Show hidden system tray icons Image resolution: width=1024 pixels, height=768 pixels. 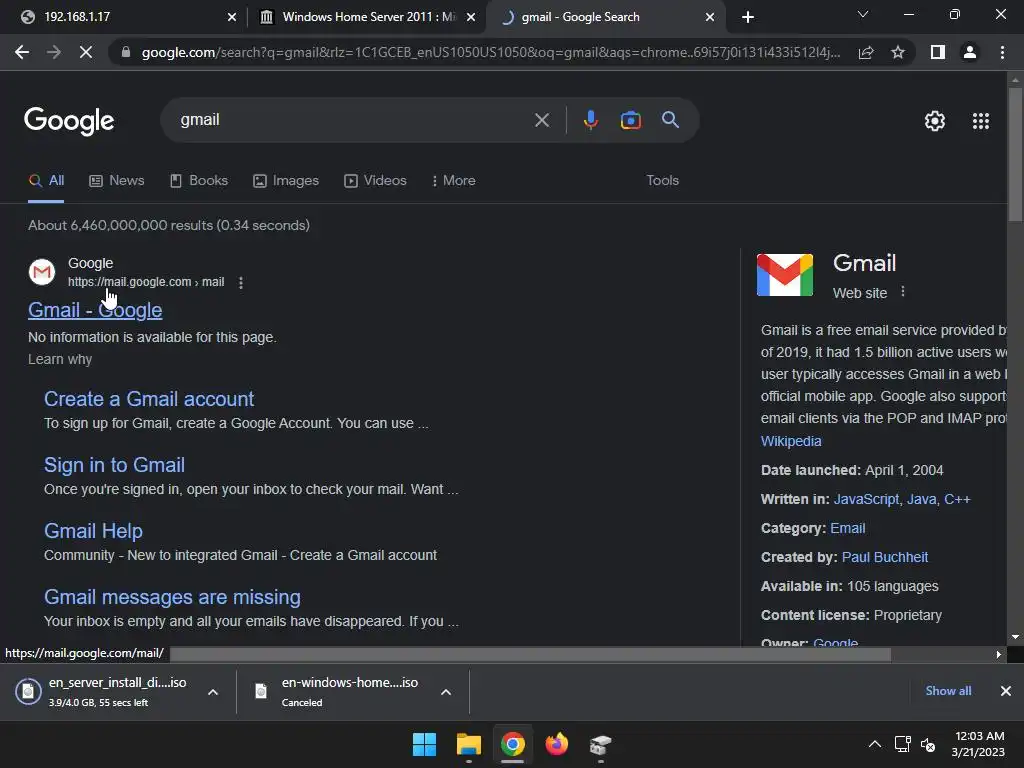point(874,744)
